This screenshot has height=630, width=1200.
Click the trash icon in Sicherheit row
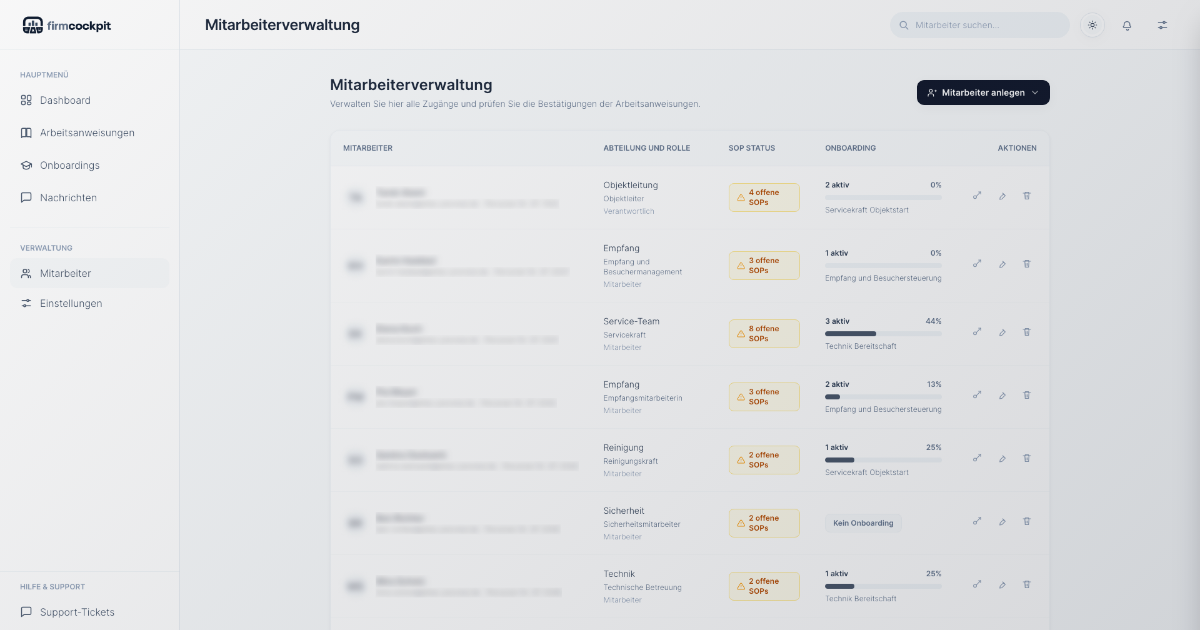(1026, 521)
